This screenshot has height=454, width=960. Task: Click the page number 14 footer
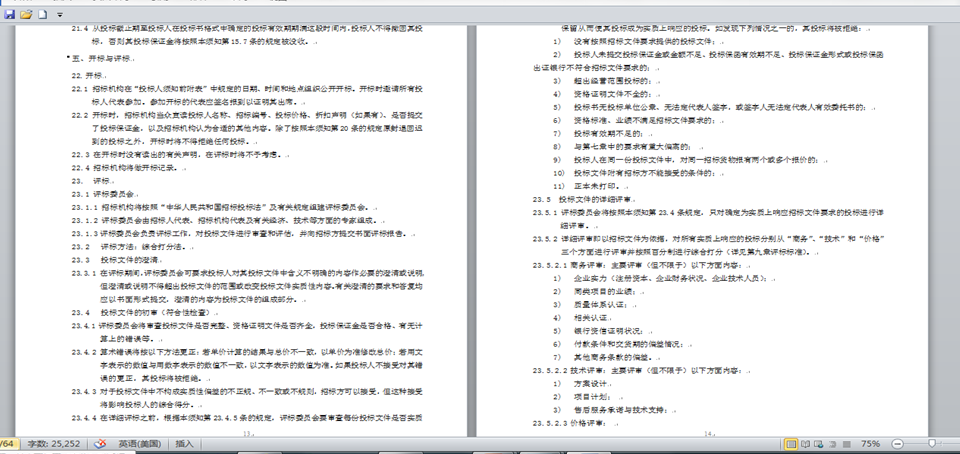pyautogui.click(x=708, y=433)
